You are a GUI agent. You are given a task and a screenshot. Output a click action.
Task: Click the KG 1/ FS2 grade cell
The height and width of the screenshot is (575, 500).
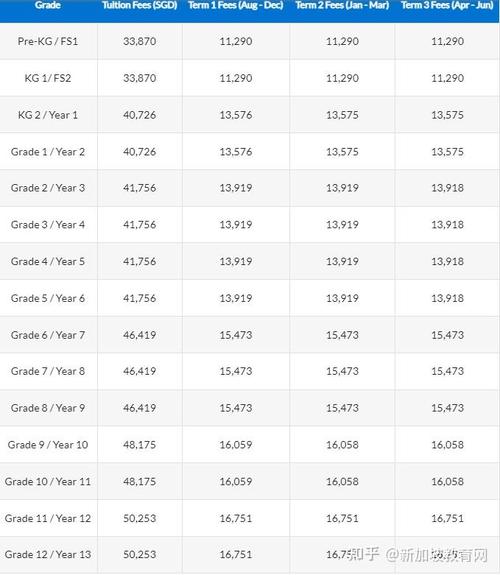pyautogui.click(x=48, y=78)
